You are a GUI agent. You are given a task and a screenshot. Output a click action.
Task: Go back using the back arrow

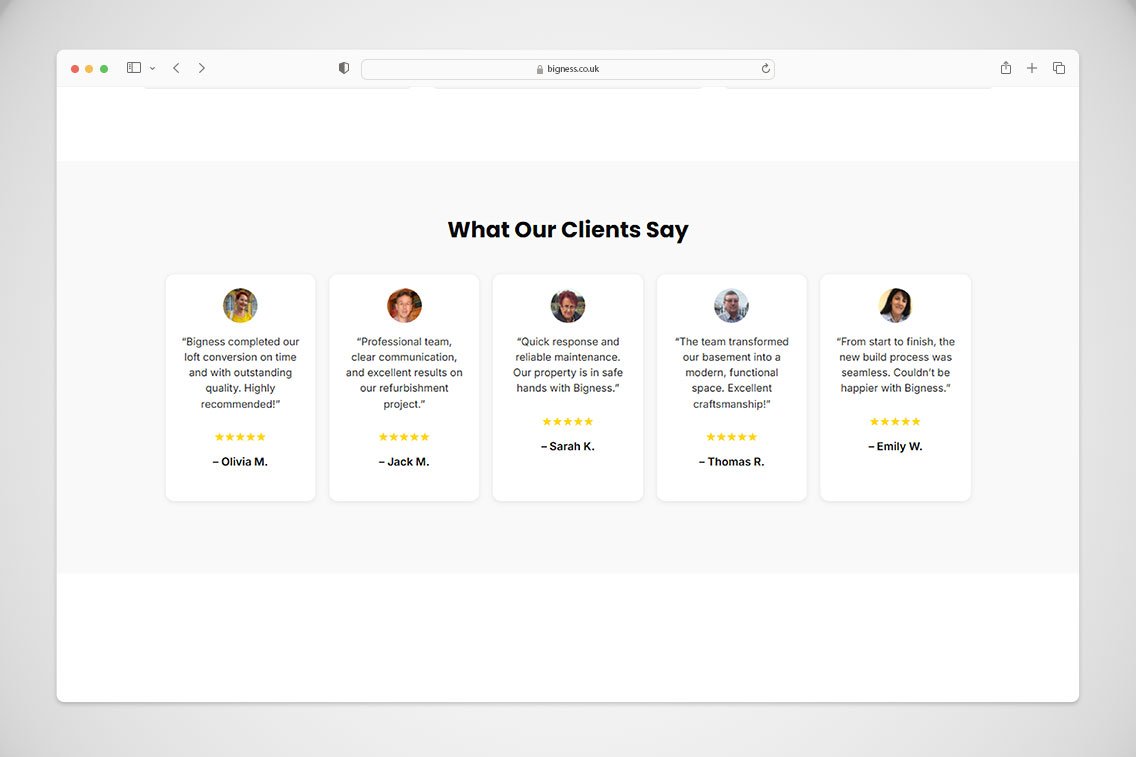[x=176, y=68]
